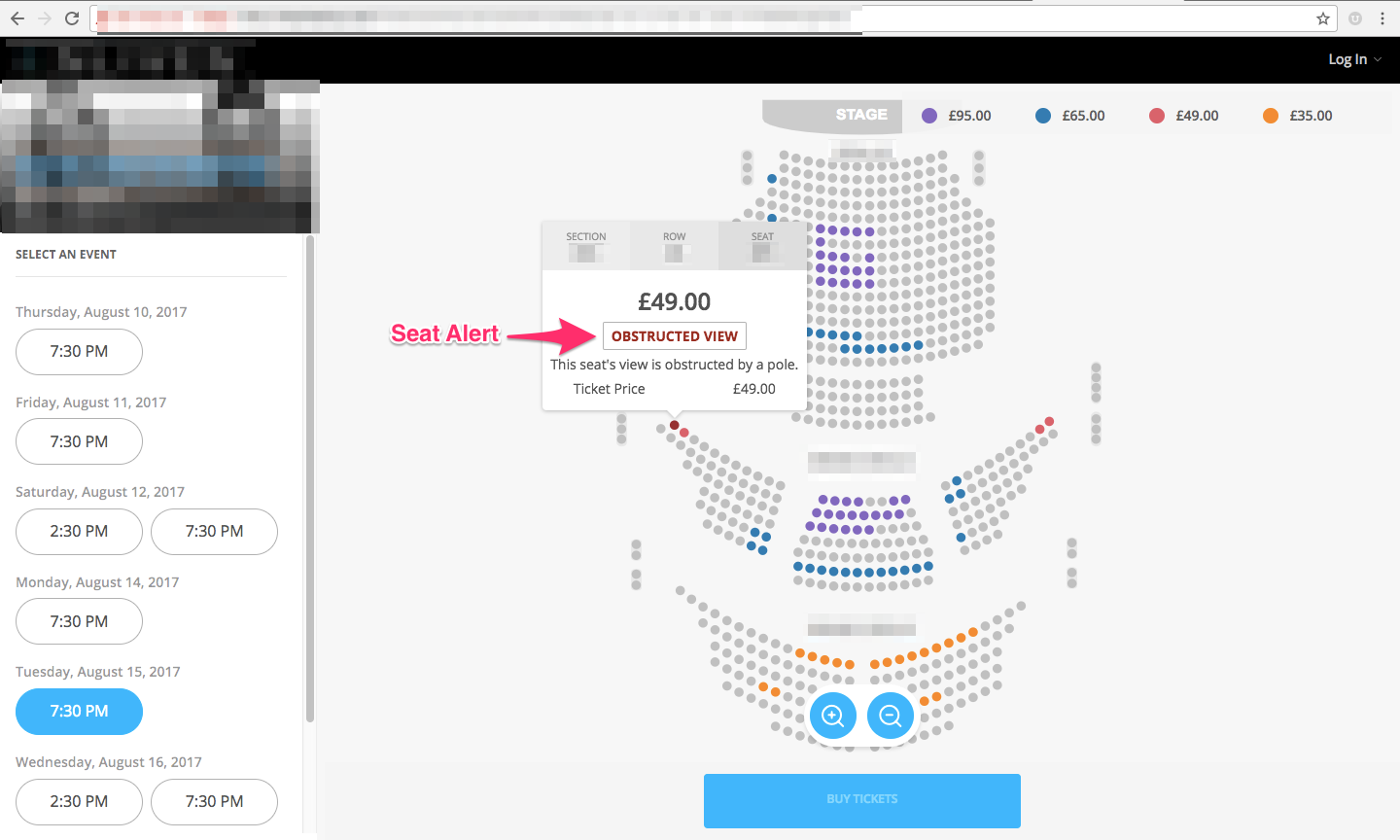Screen dimensions: 1400x840
Task: Zoom out of the seat map
Action: click(x=891, y=717)
